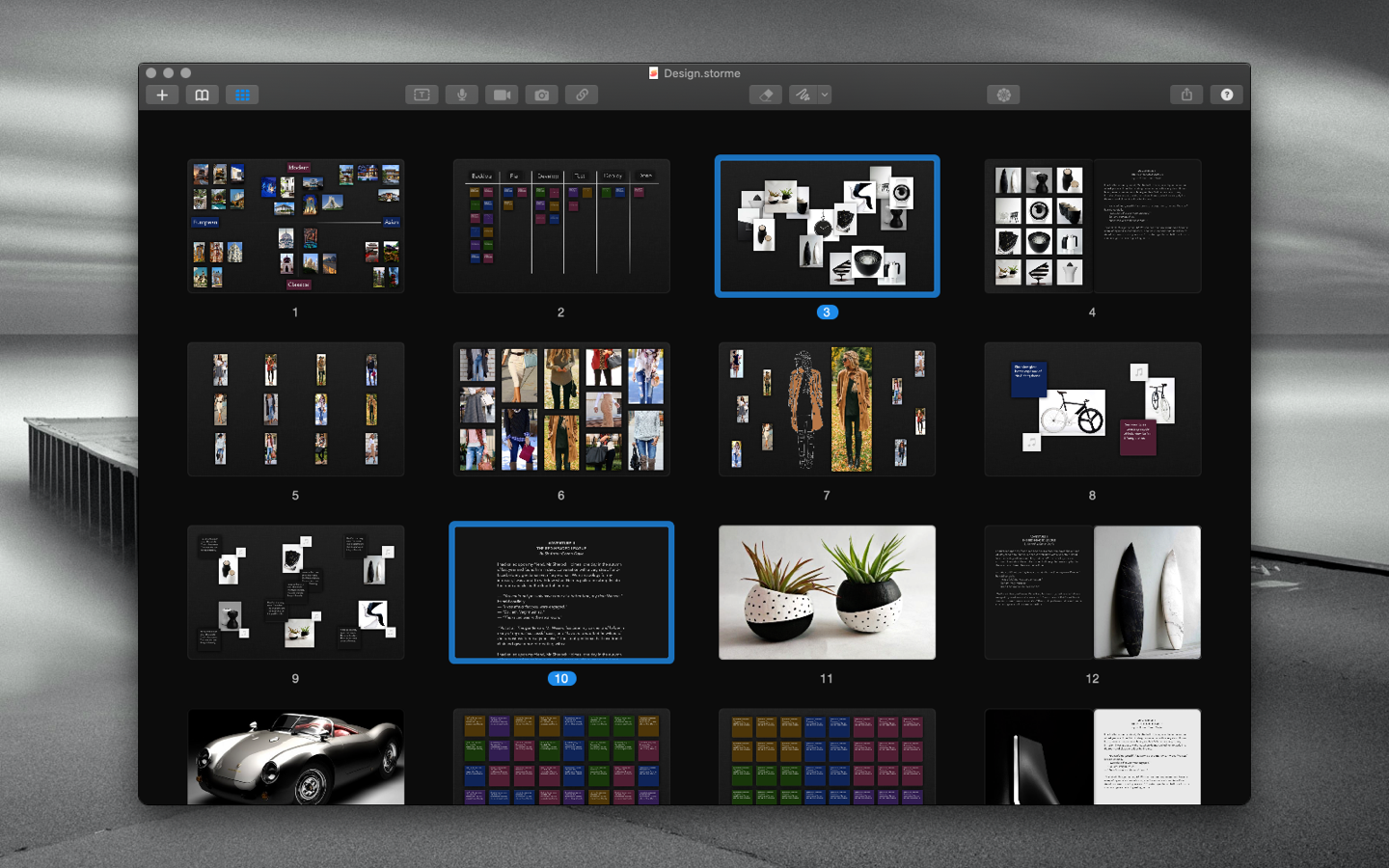
Task: Select the eraser tool
Action: click(x=765, y=95)
